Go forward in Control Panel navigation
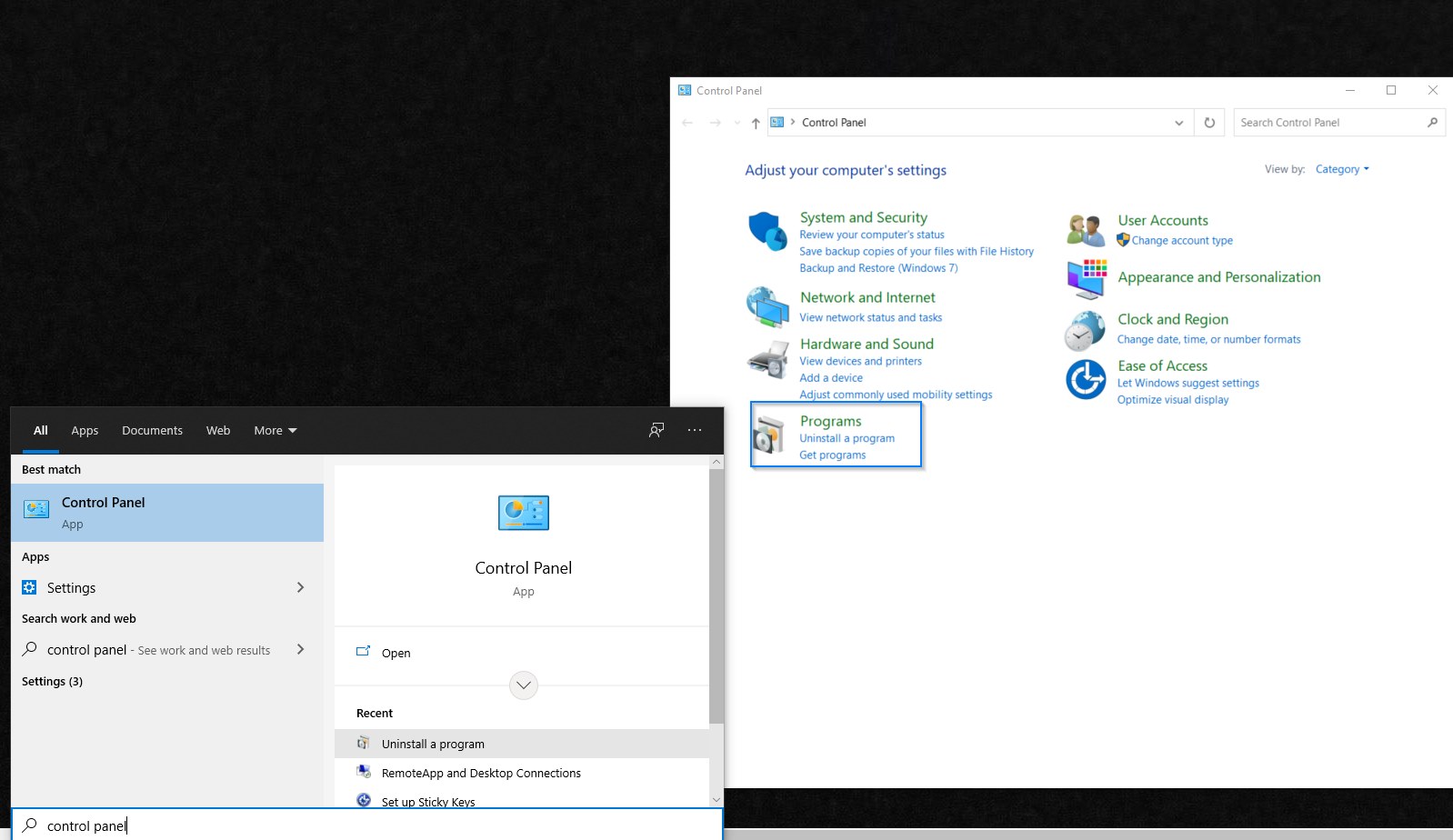The height and width of the screenshot is (840, 1453). [716, 123]
